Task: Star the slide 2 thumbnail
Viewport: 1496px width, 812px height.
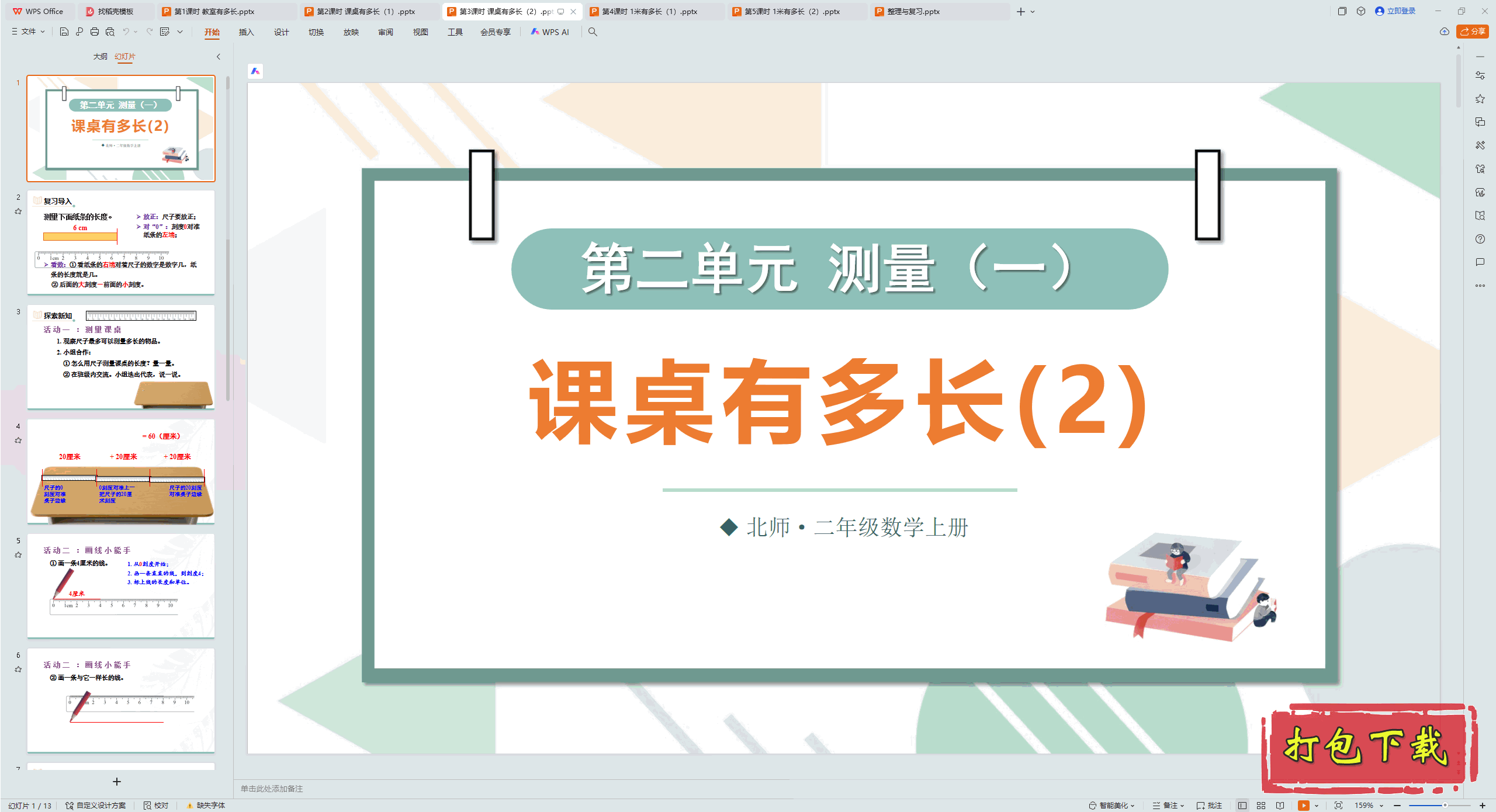Action: coord(18,211)
